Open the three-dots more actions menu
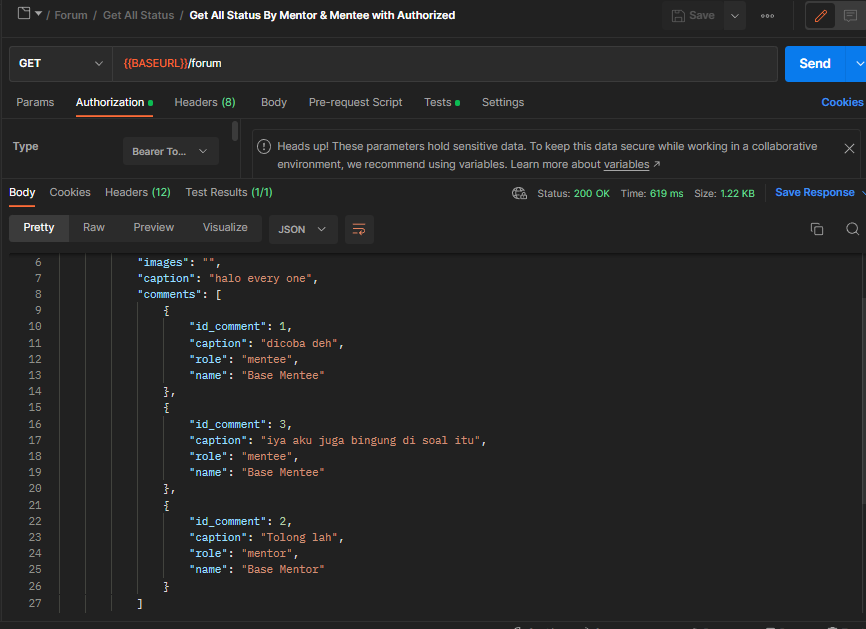 (x=767, y=16)
